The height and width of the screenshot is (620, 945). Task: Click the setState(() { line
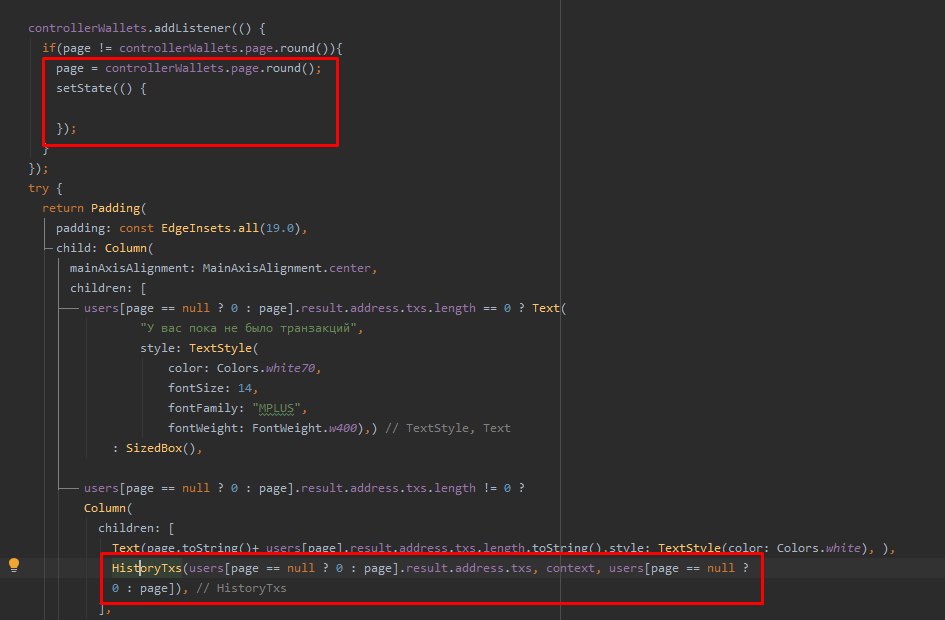coord(101,88)
